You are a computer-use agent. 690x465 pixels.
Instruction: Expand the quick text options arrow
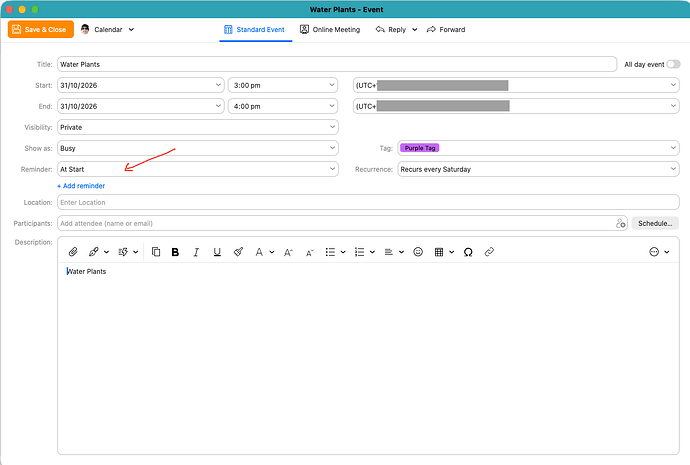pos(136,252)
